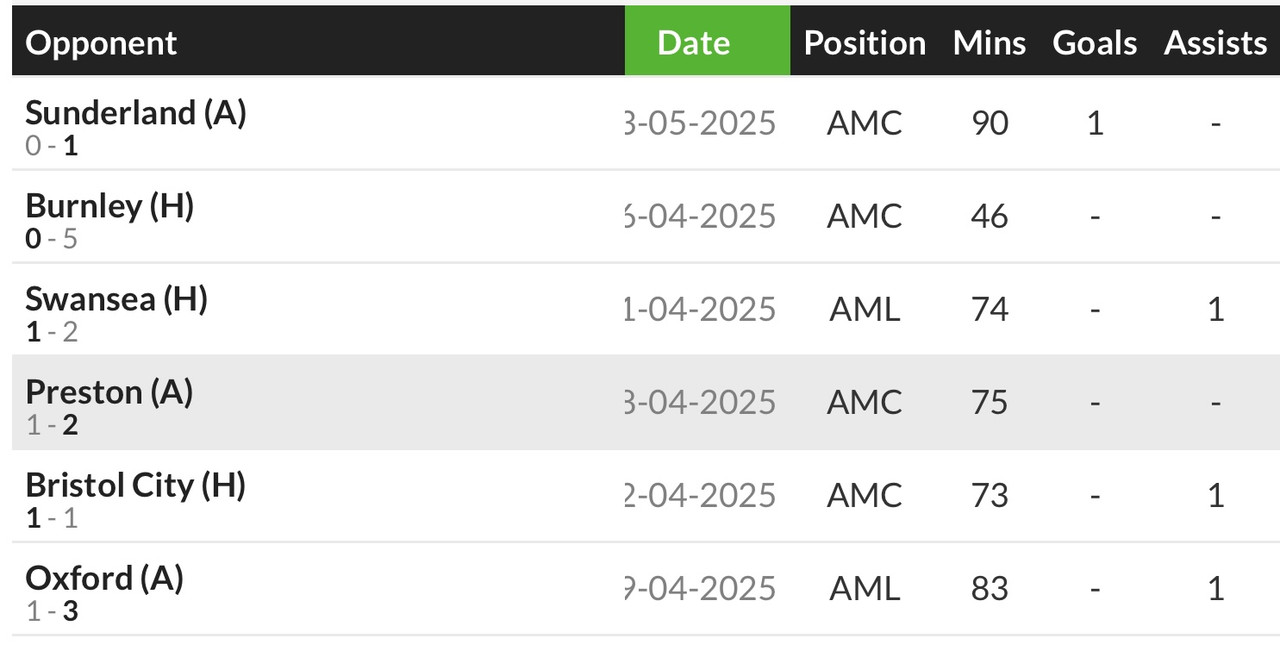Select the 0 - 1 Sunderland score
1280x646 pixels.
(x=52, y=146)
